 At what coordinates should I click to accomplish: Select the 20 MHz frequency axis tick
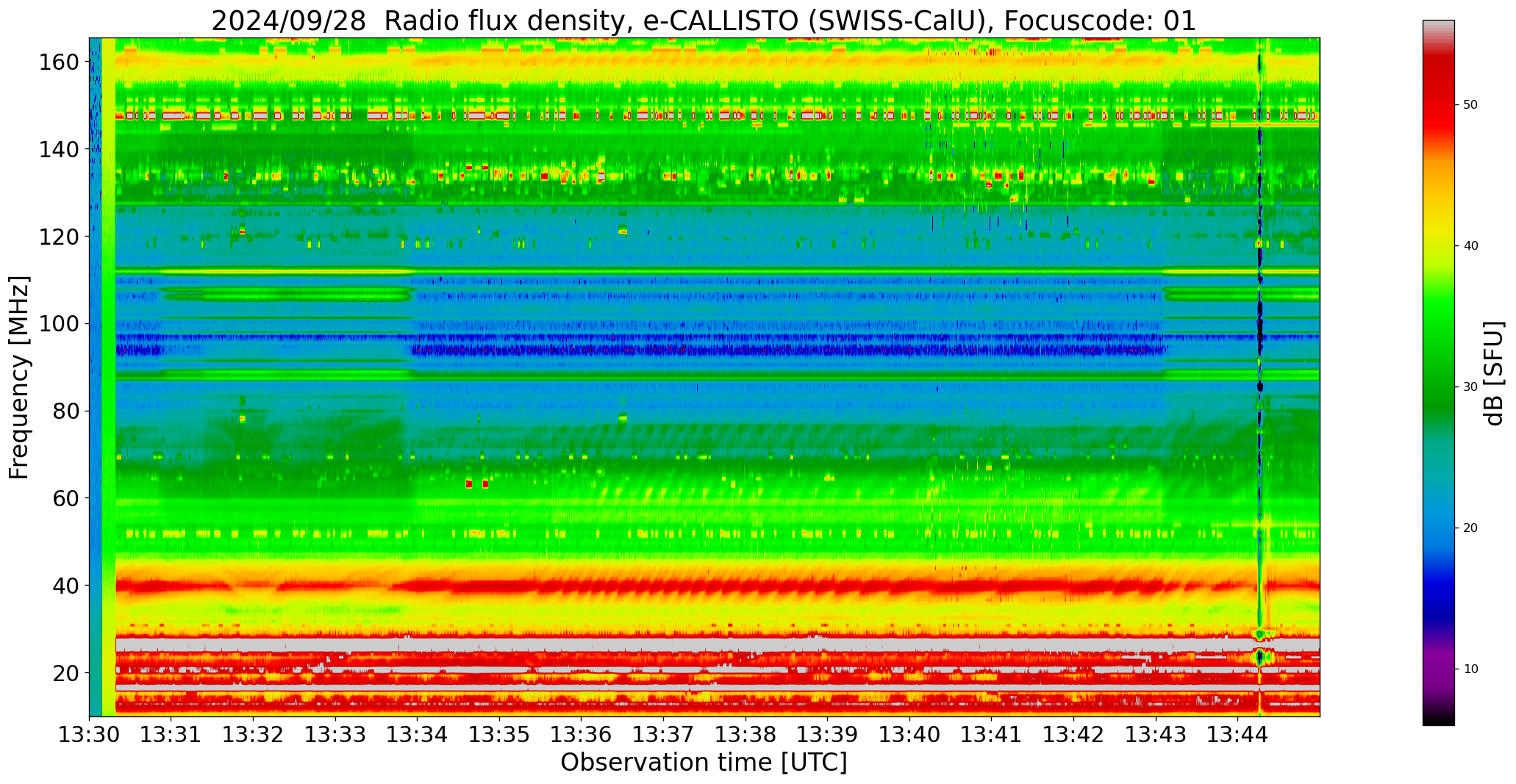pyautogui.click(x=65, y=672)
